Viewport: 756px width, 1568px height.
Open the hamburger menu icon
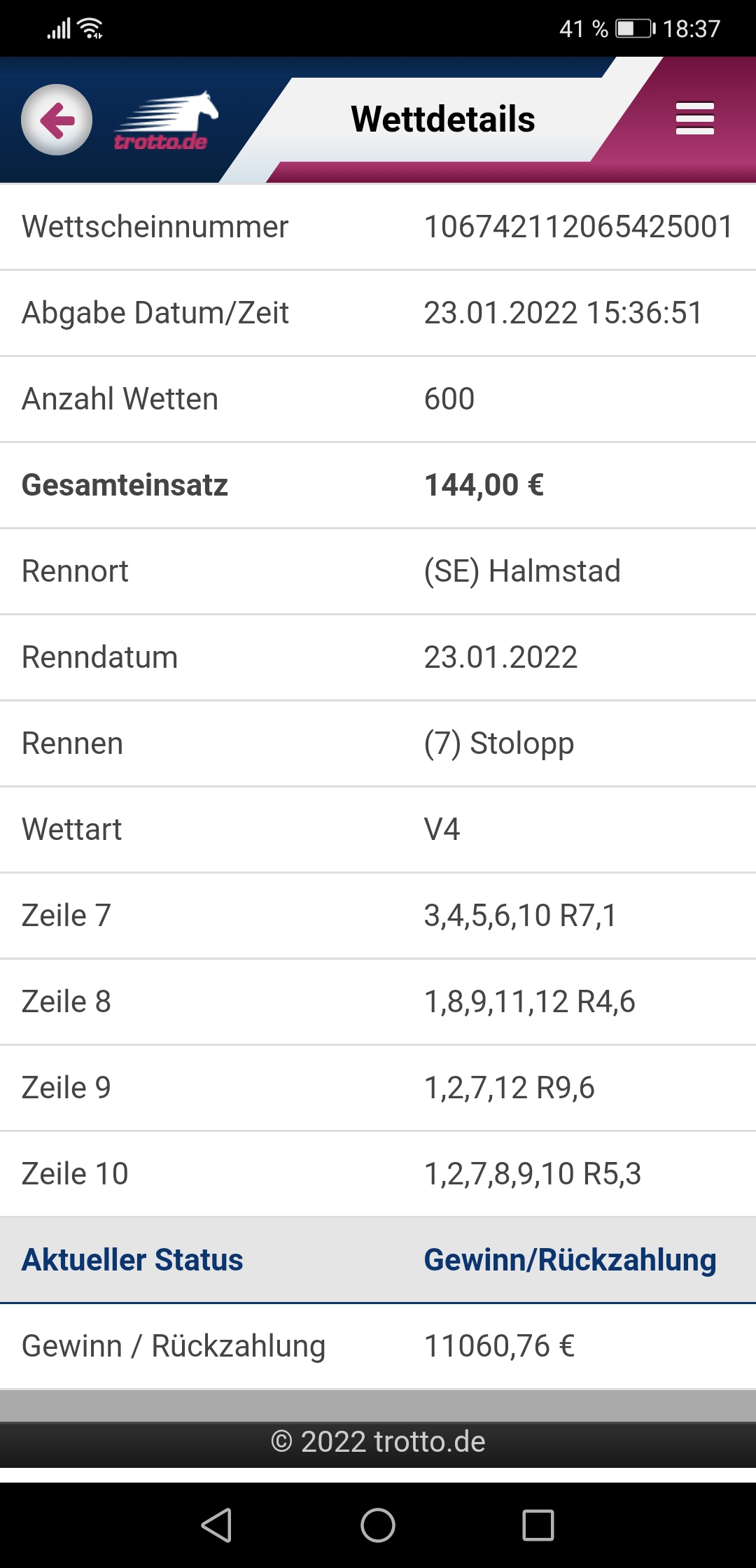tap(694, 118)
